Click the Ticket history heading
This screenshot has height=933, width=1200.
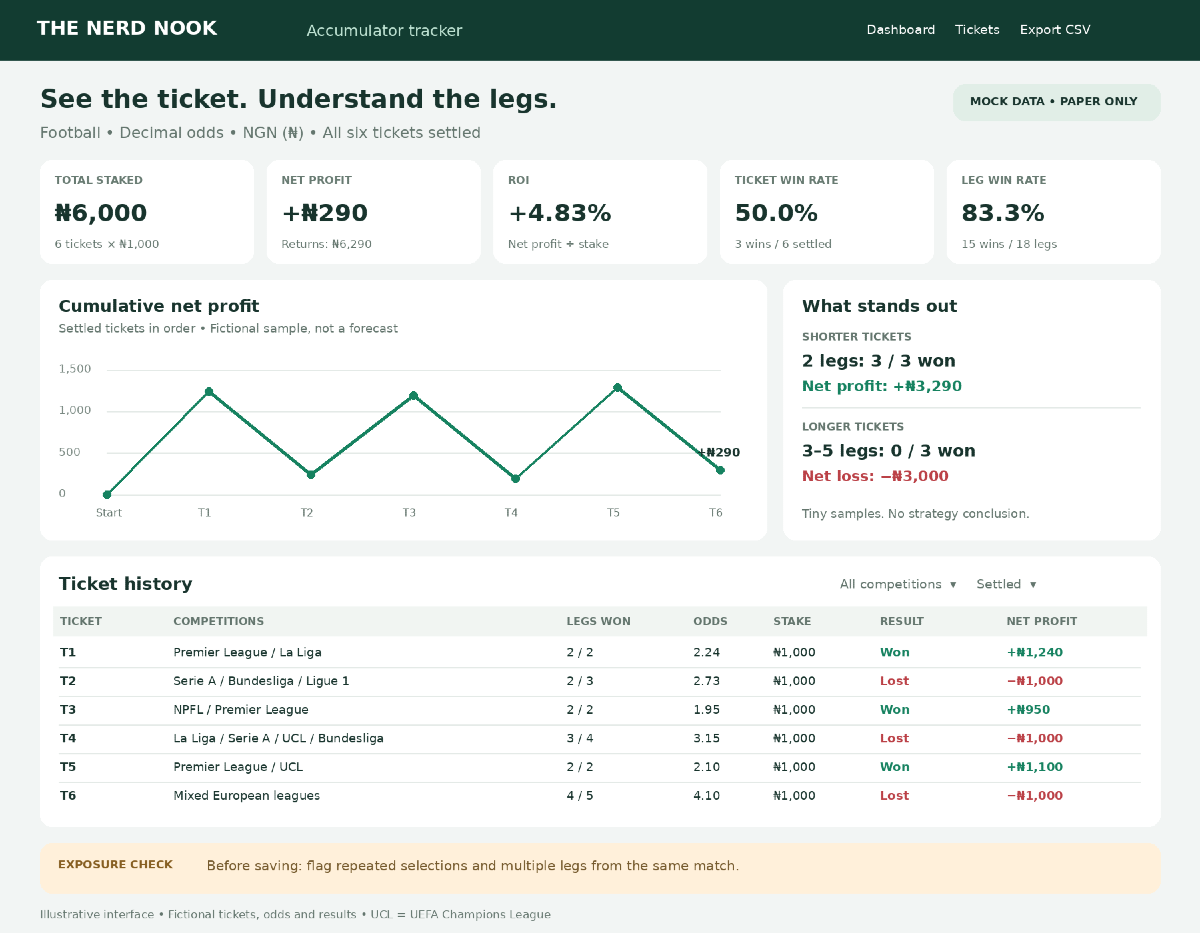pyautogui.click(x=126, y=584)
